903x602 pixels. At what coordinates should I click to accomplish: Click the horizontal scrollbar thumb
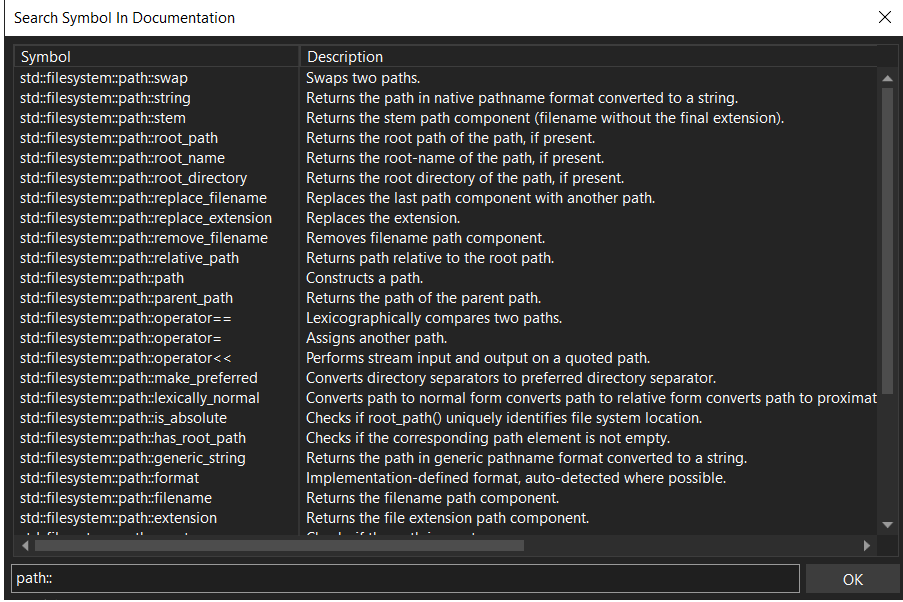coord(278,546)
